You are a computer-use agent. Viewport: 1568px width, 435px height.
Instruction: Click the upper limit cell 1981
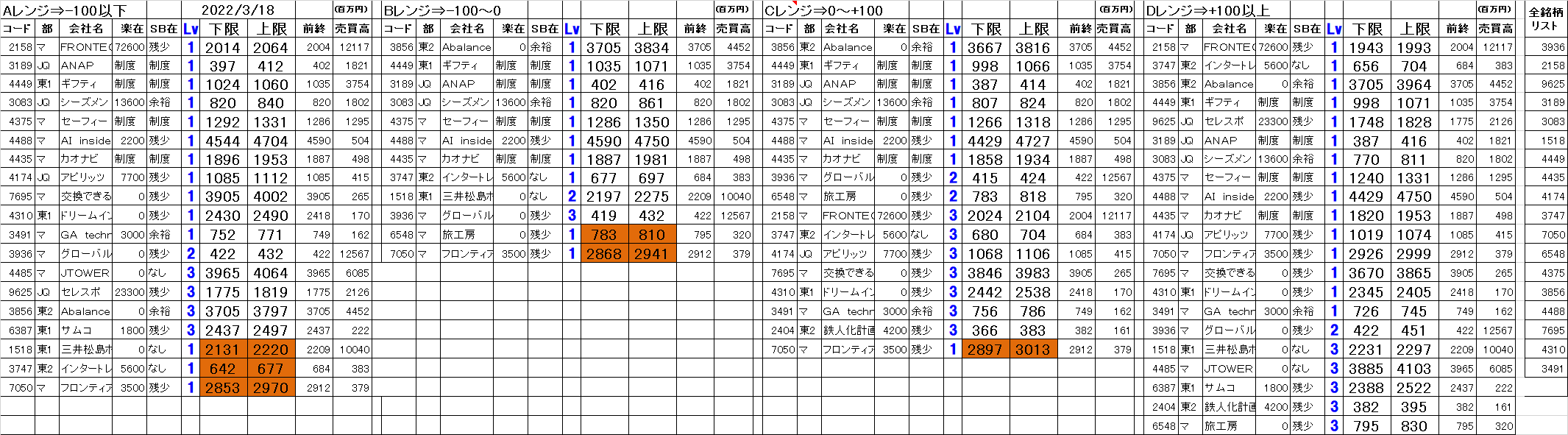pos(652,159)
